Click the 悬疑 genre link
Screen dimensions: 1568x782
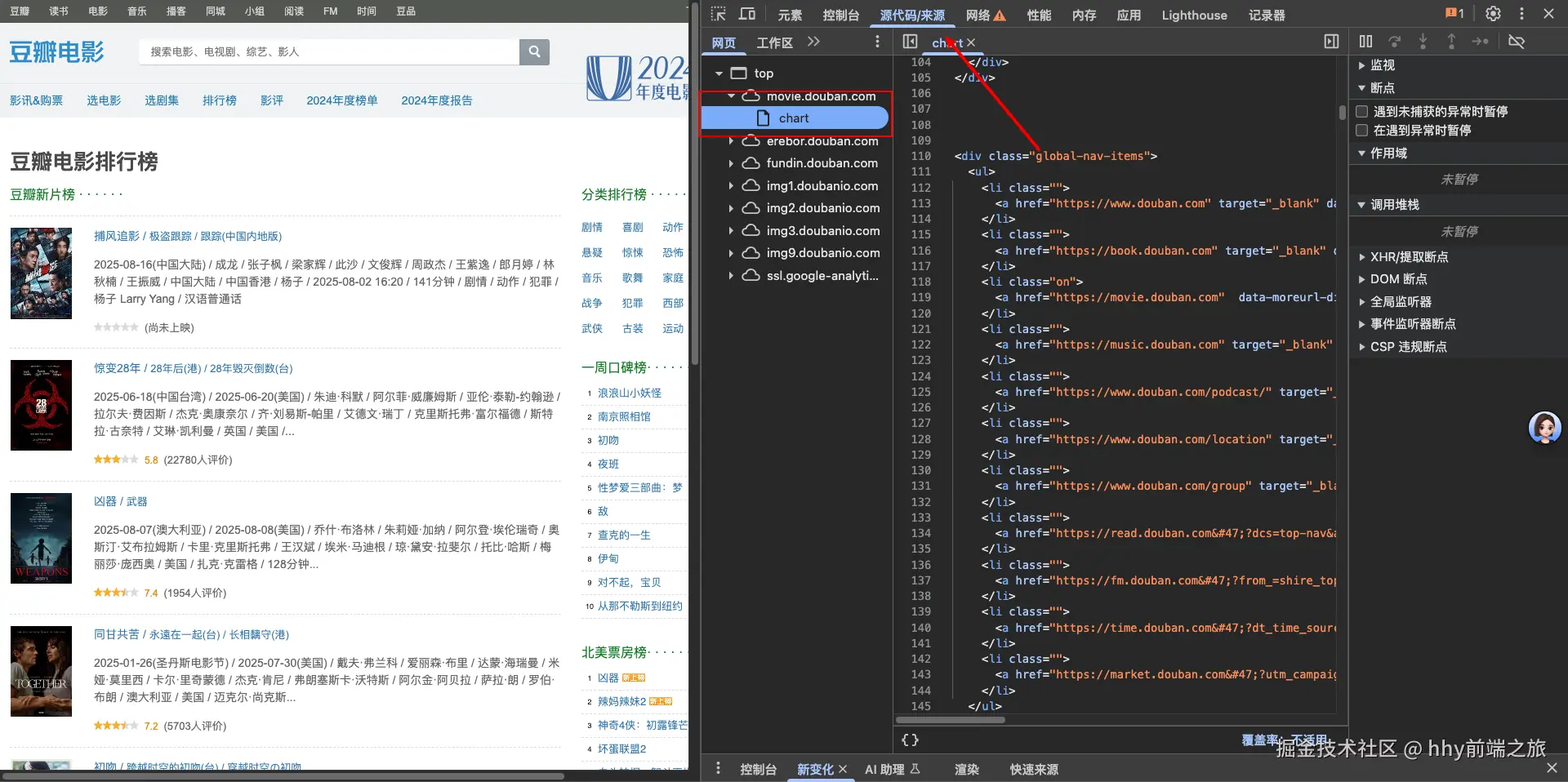pos(592,252)
